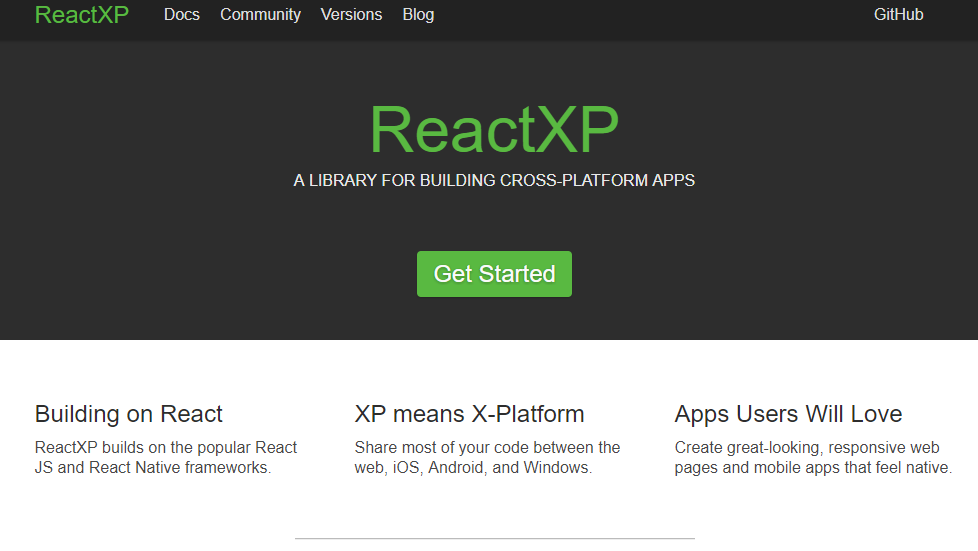Visit the Blog link
This screenshot has height=551, width=978.
click(418, 14)
